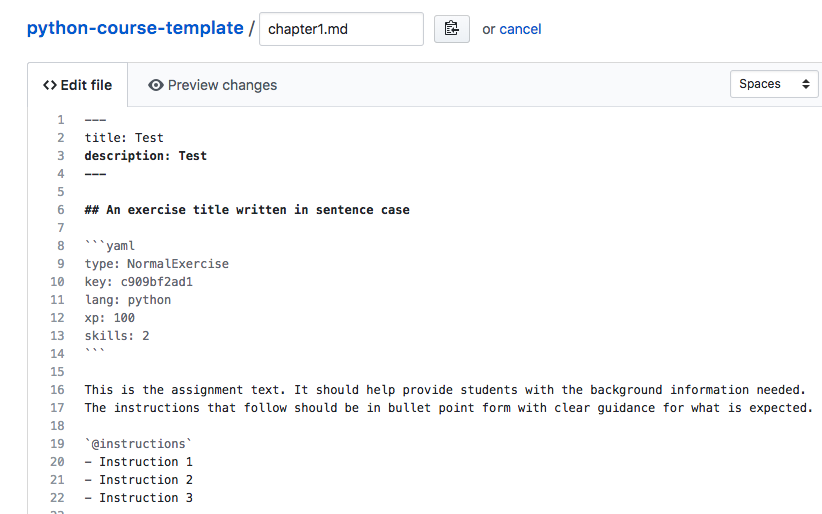Click the '```yaml' code fence line

click(x=110, y=246)
